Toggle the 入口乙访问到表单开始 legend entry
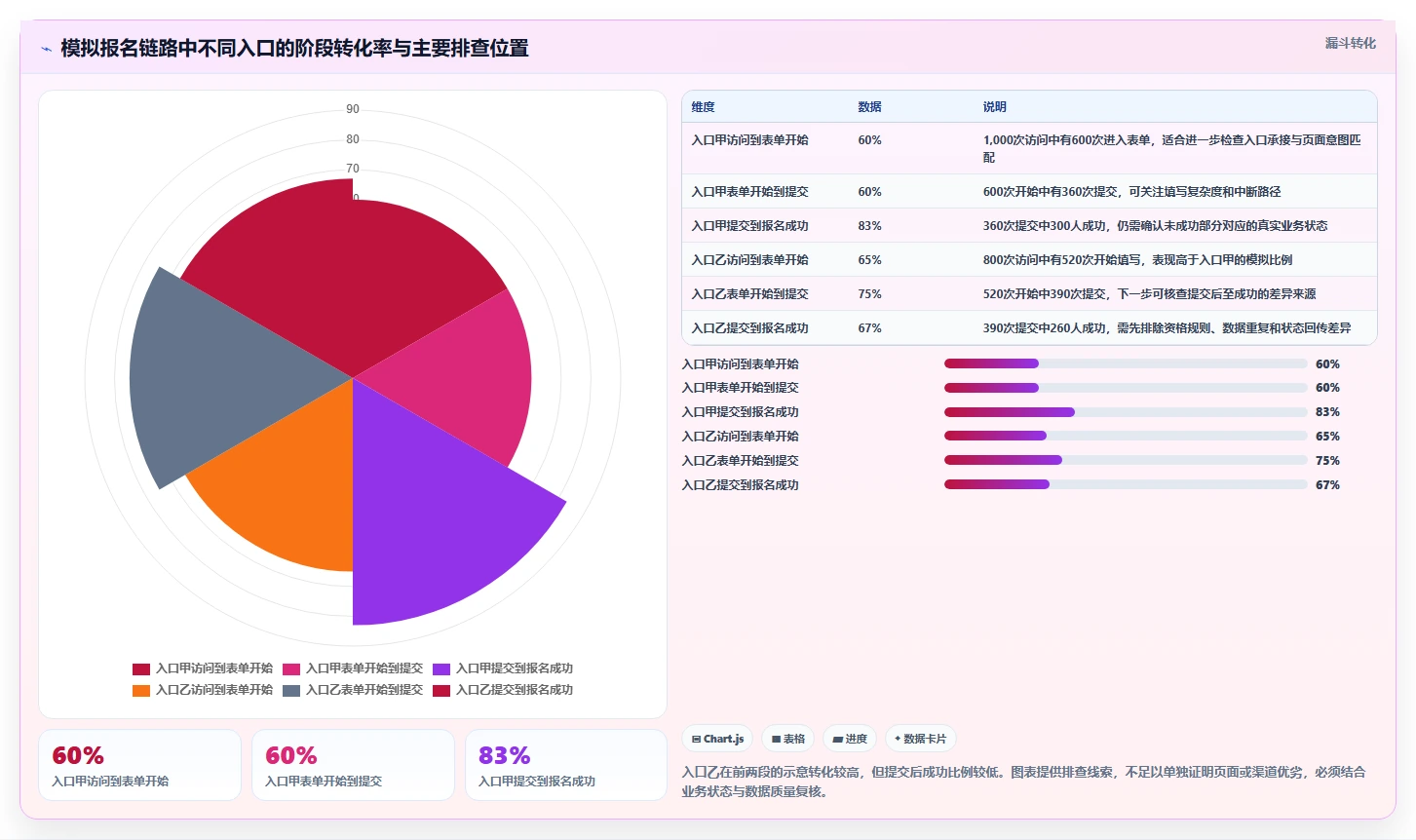1416x840 pixels. click(203, 690)
